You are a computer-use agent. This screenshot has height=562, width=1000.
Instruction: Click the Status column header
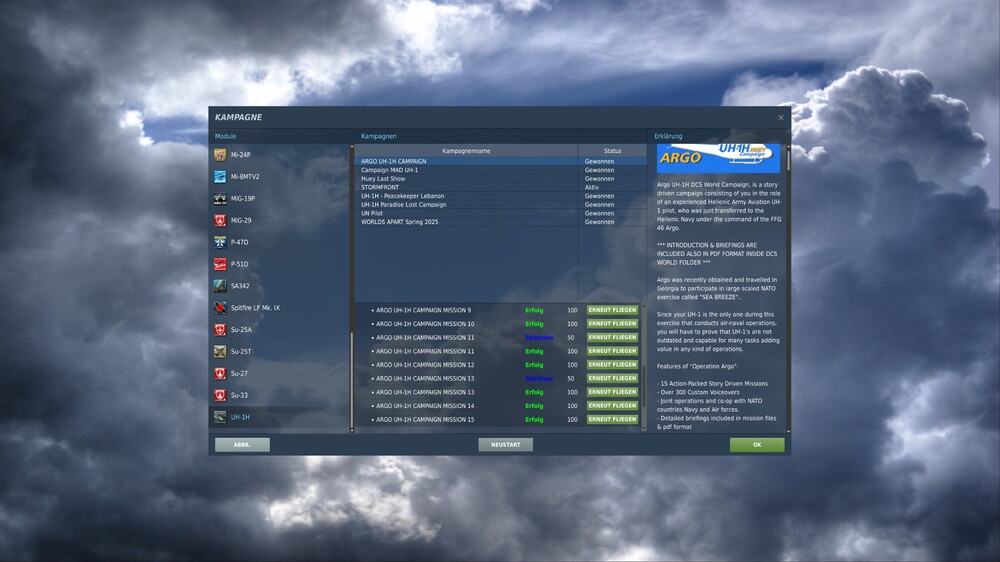pyautogui.click(x=612, y=151)
